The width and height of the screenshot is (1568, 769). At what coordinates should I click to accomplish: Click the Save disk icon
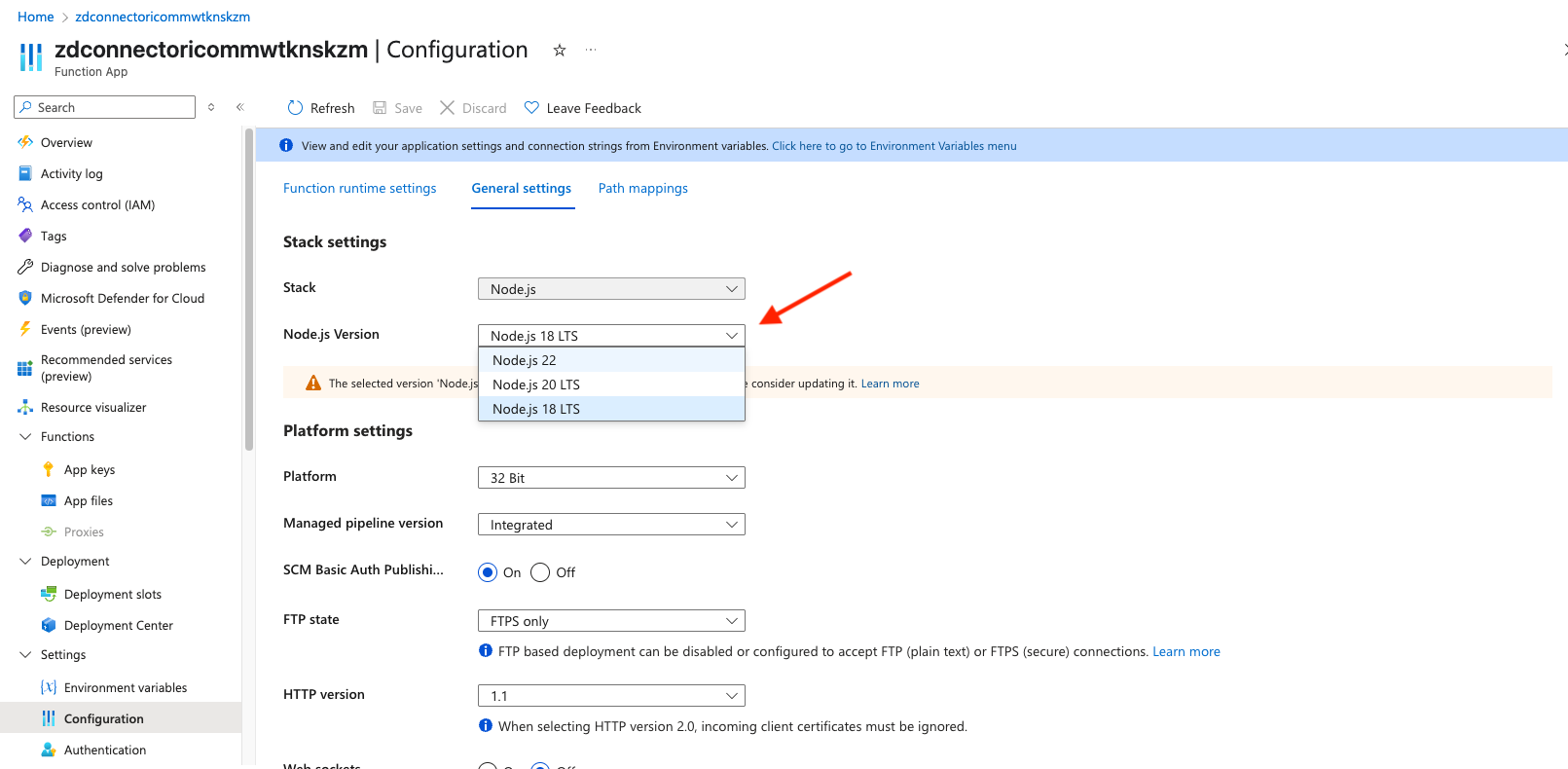(381, 107)
